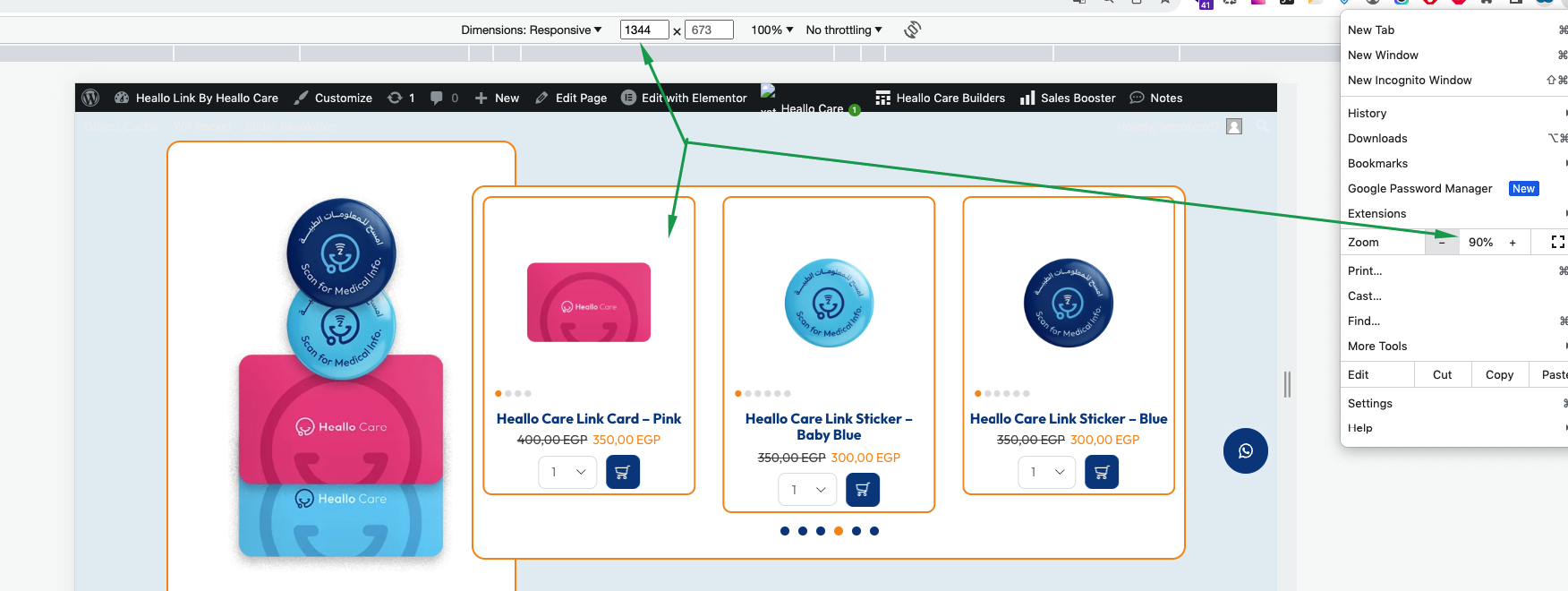Choose Print from Chrome menu
The height and width of the screenshot is (591, 1568).
click(x=1454, y=270)
